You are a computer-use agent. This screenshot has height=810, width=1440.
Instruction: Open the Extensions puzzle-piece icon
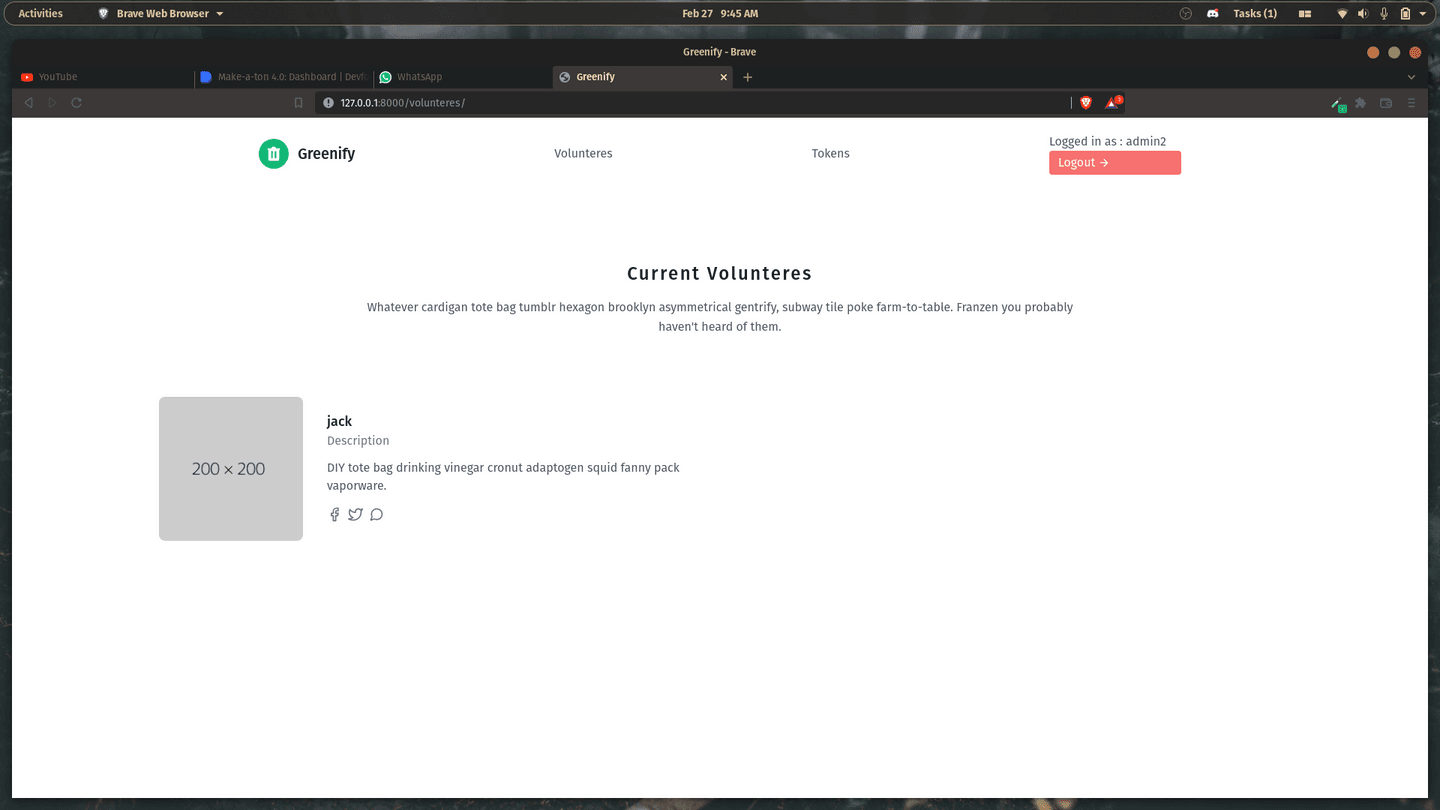(1360, 103)
